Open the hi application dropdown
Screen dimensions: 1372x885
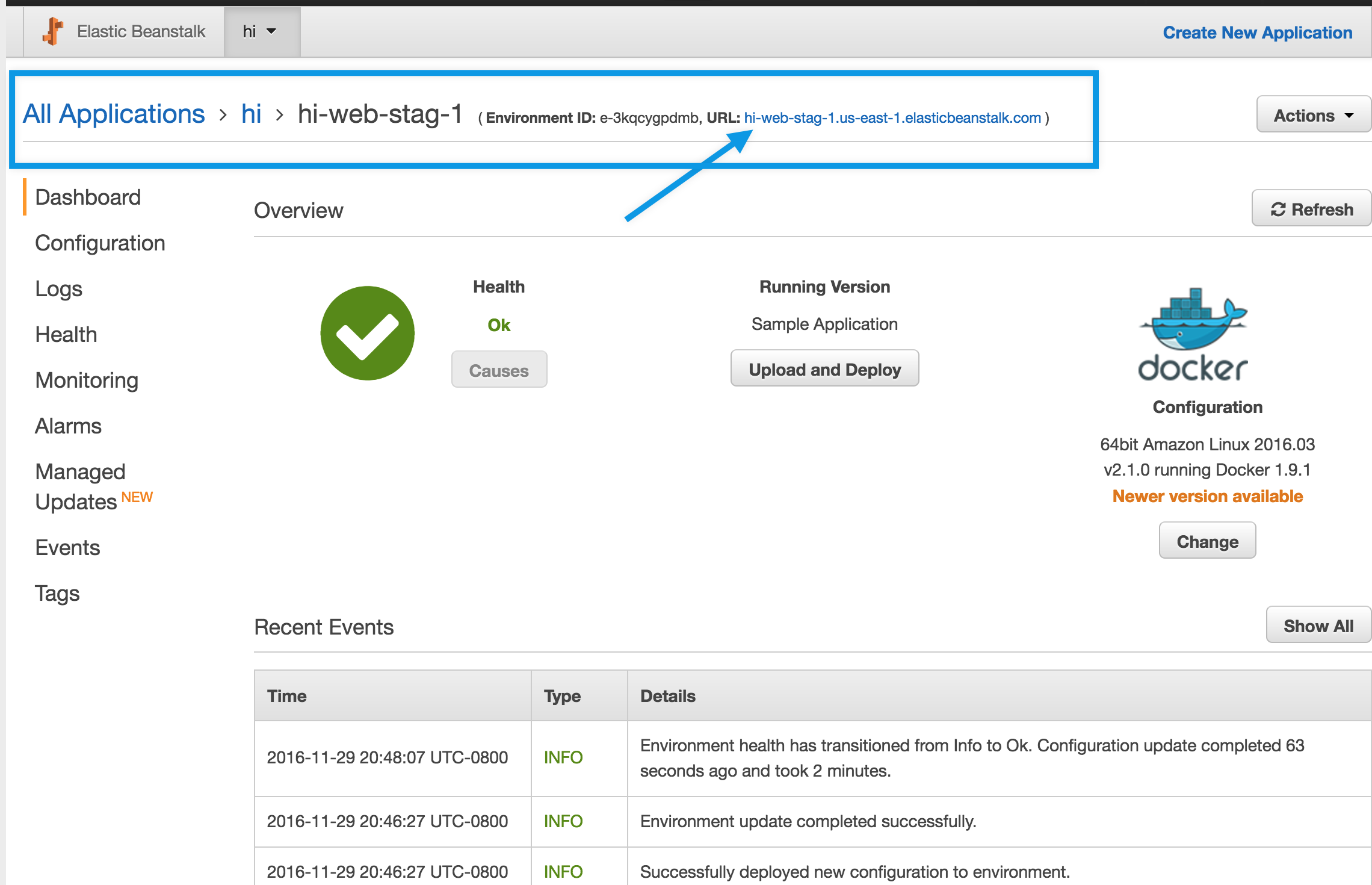coord(260,32)
